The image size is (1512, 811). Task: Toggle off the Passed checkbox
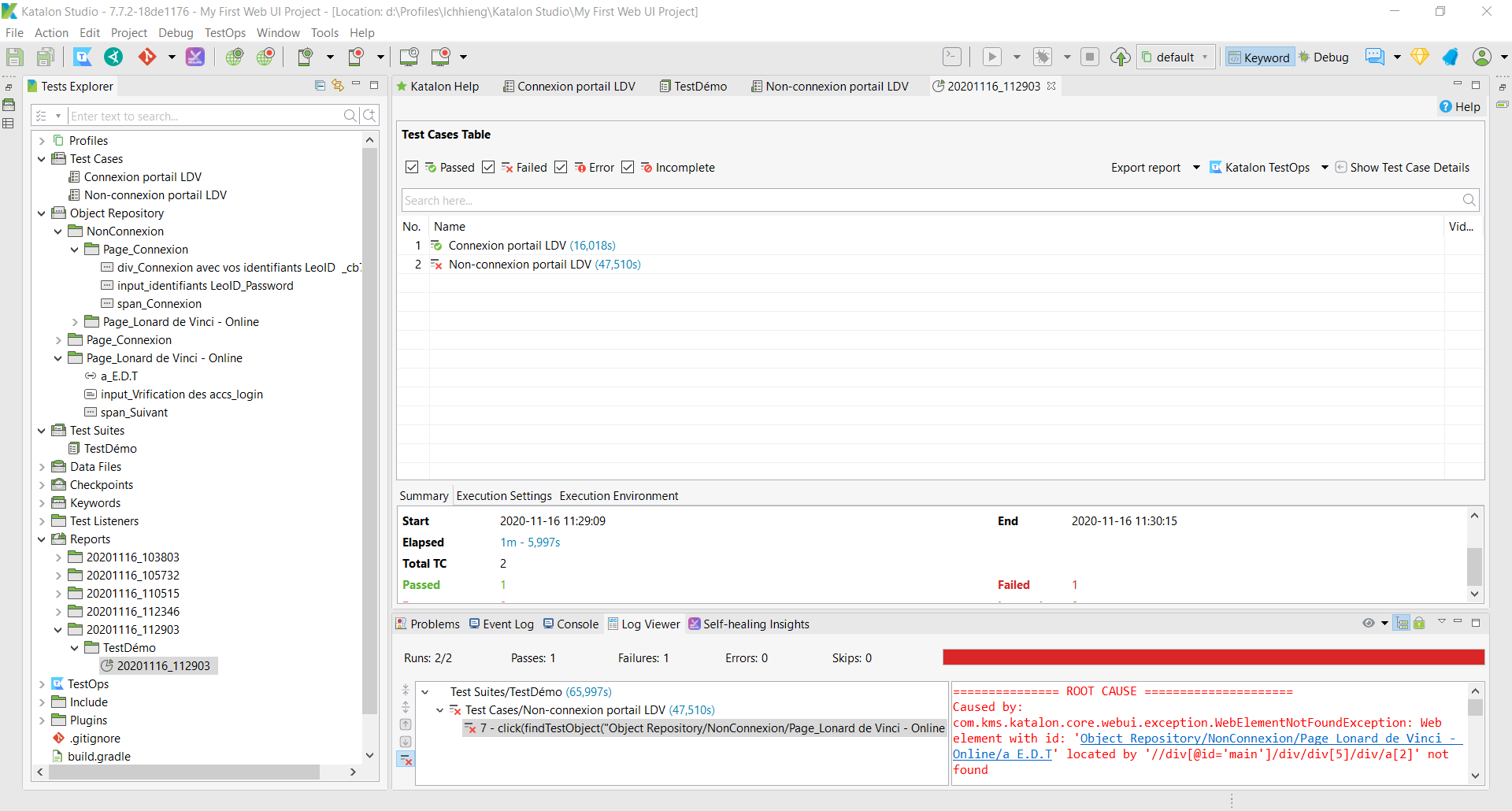(x=412, y=167)
